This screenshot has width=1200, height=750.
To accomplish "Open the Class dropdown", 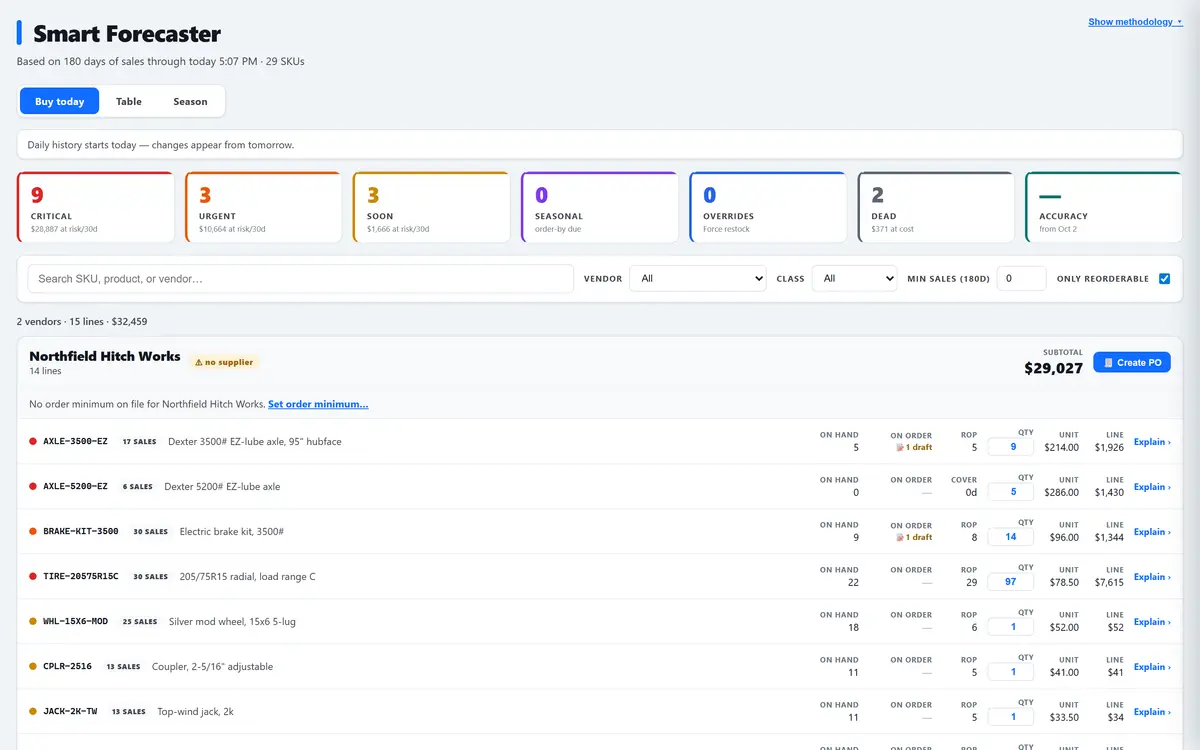I will coord(855,279).
